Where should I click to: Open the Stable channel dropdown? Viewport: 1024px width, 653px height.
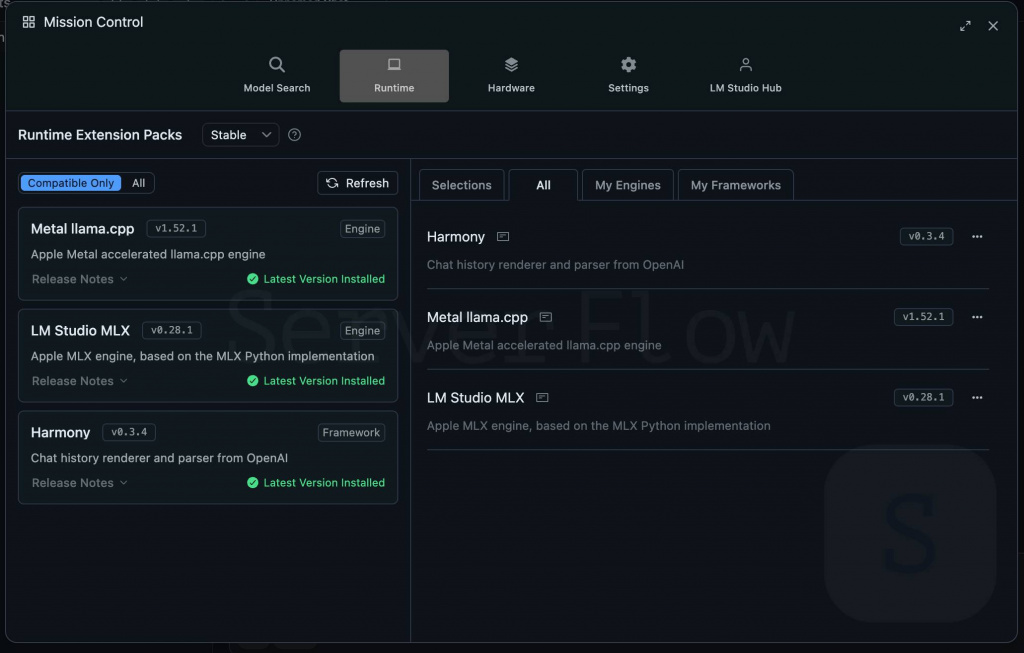pyautogui.click(x=240, y=134)
